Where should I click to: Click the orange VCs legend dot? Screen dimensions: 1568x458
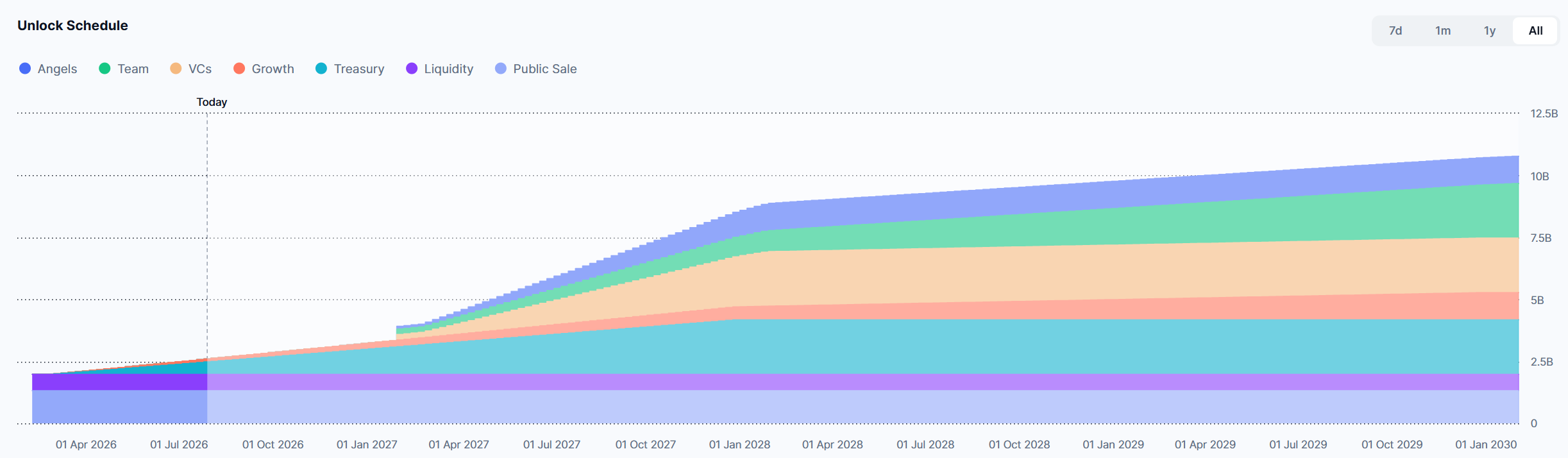[x=176, y=69]
